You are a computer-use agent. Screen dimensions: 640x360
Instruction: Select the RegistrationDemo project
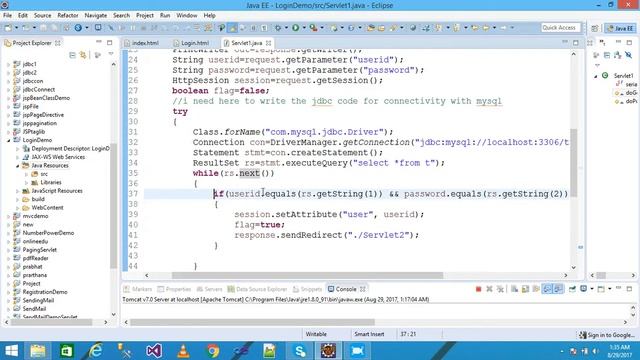45,292
